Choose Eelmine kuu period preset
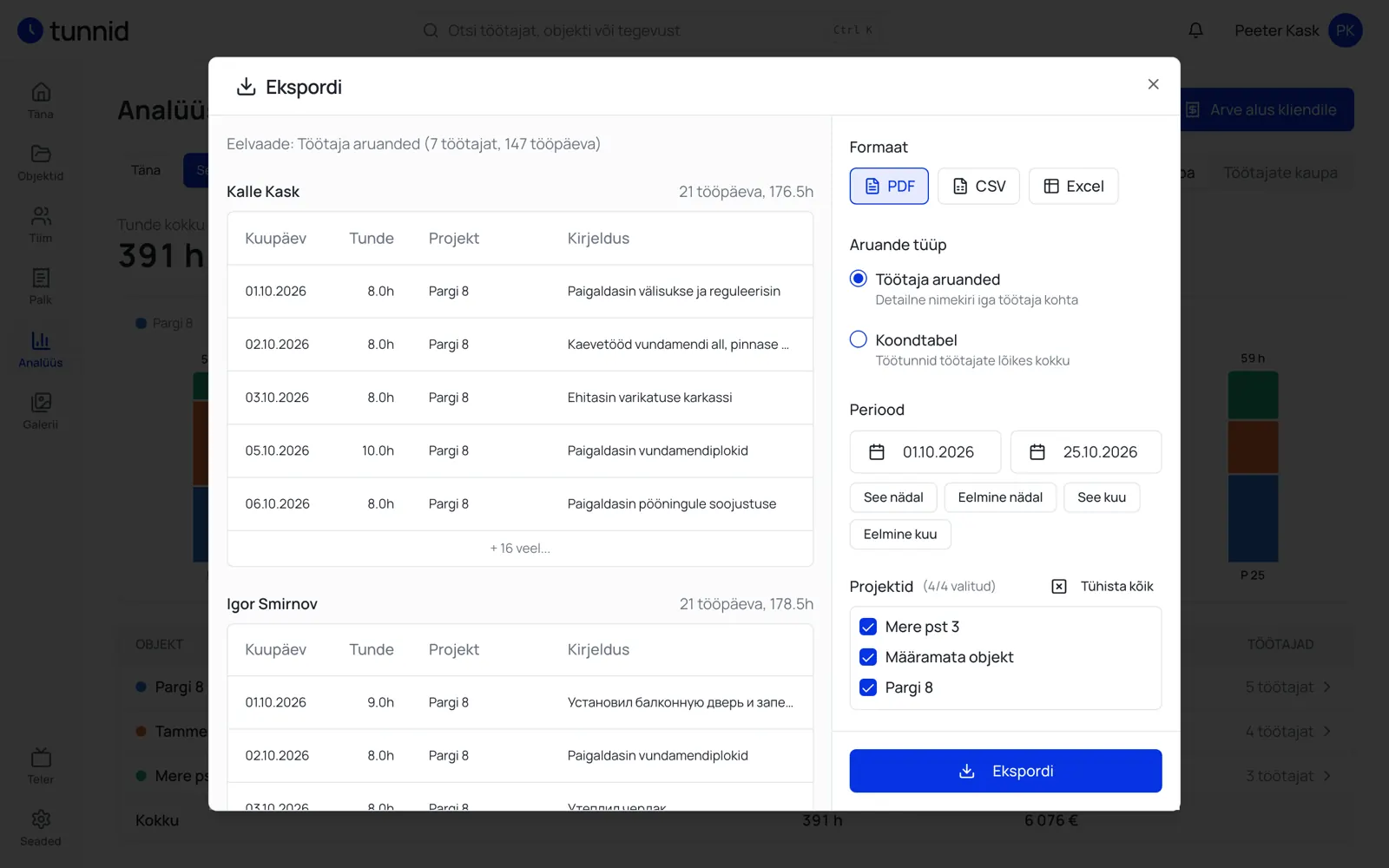Image resolution: width=1389 pixels, height=868 pixels. (900, 534)
